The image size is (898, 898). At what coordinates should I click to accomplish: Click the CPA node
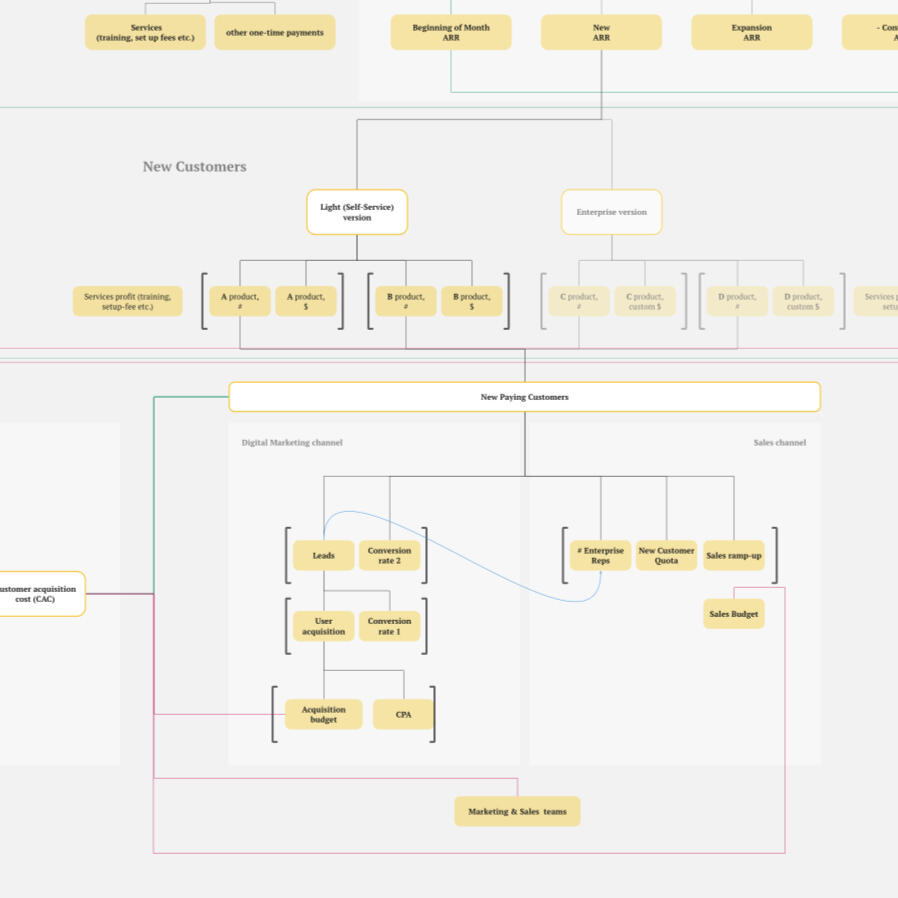(403, 714)
